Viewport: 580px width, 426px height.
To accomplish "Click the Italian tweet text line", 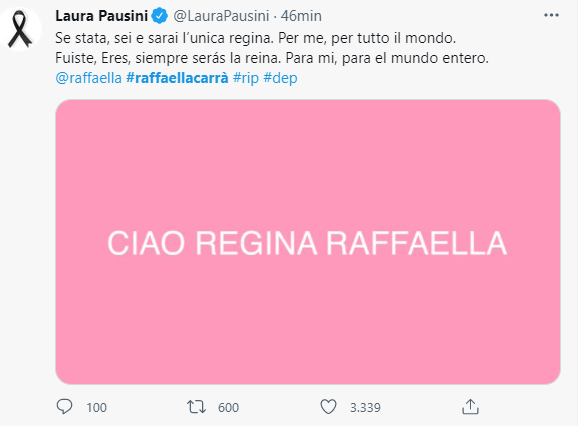I will tap(256, 38).
